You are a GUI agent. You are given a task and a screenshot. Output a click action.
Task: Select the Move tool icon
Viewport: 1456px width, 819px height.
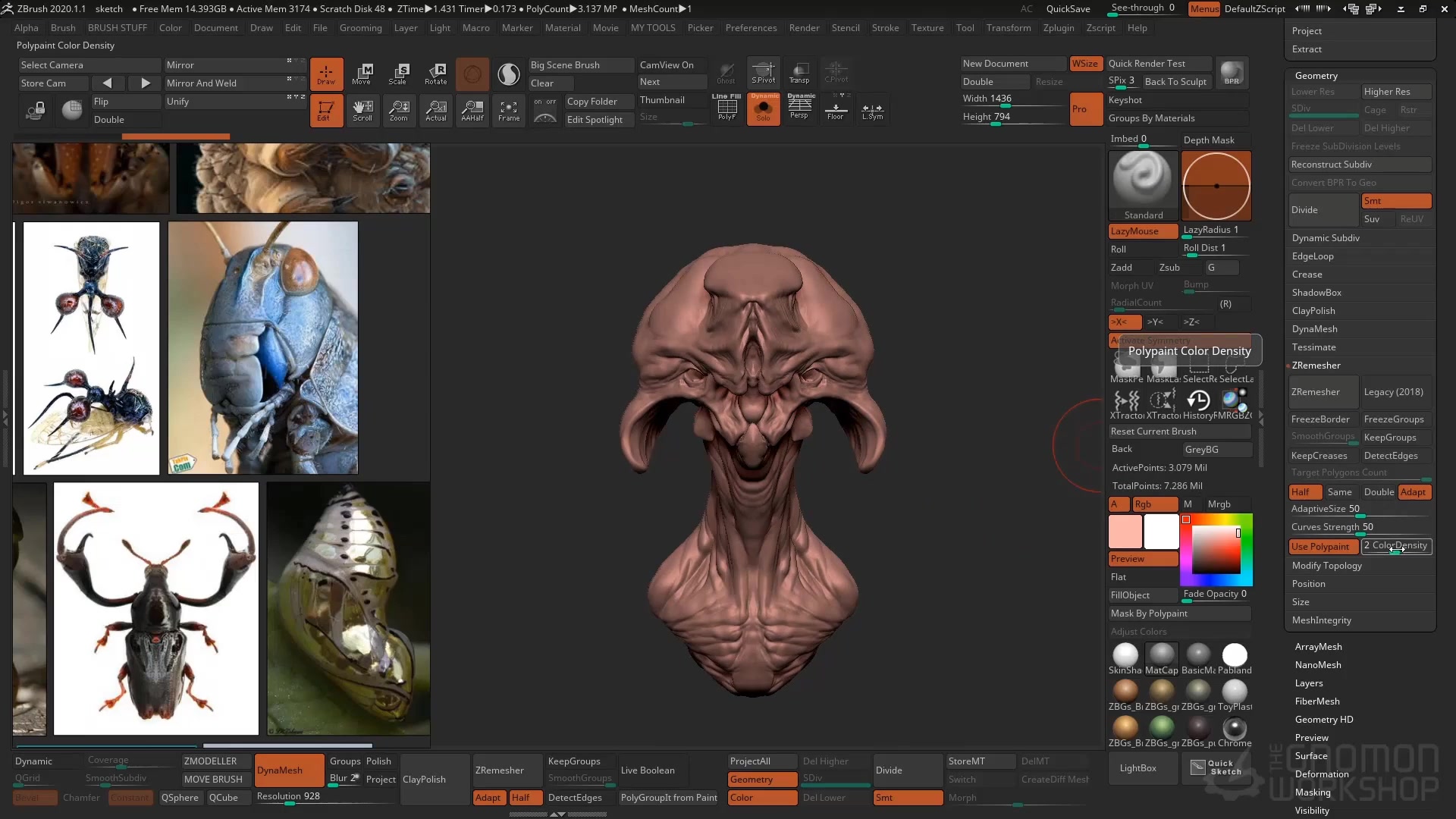(362, 74)
